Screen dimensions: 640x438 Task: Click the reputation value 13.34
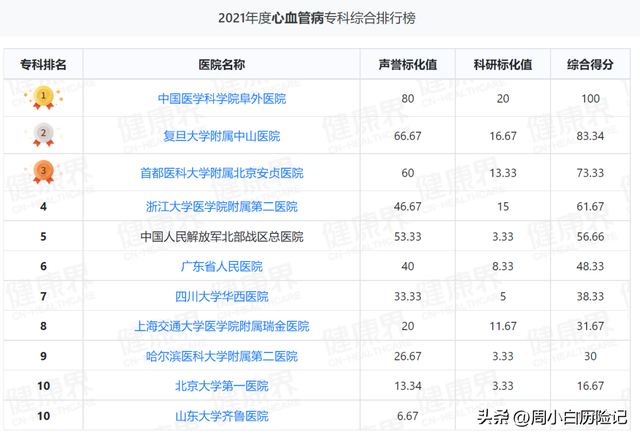click(408, 386)
